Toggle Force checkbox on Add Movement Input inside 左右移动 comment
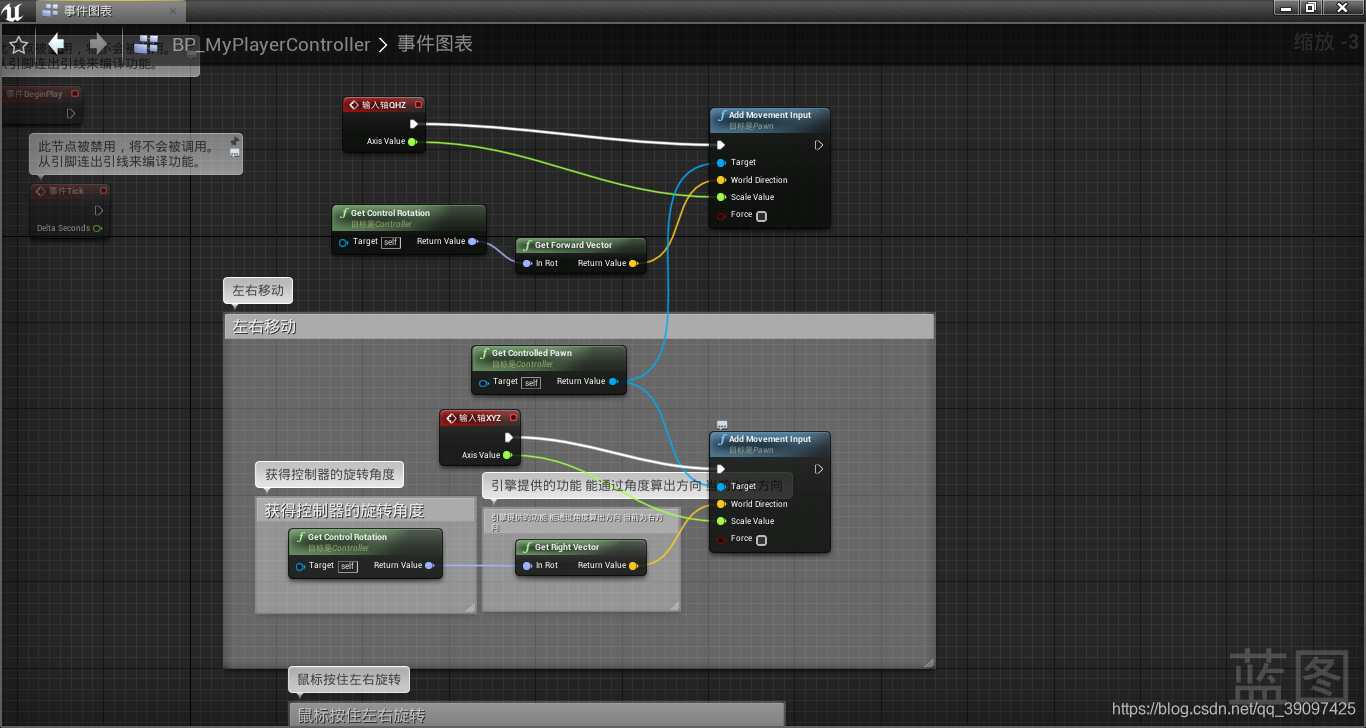The width and height of the screenshot is (1366, 728). point(762,540)
